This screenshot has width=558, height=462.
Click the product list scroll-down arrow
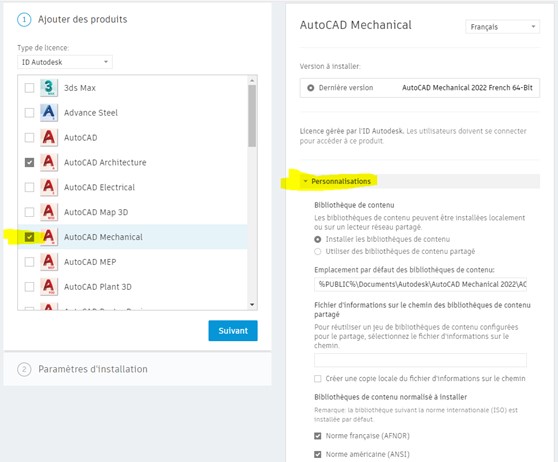coord(252,305)
